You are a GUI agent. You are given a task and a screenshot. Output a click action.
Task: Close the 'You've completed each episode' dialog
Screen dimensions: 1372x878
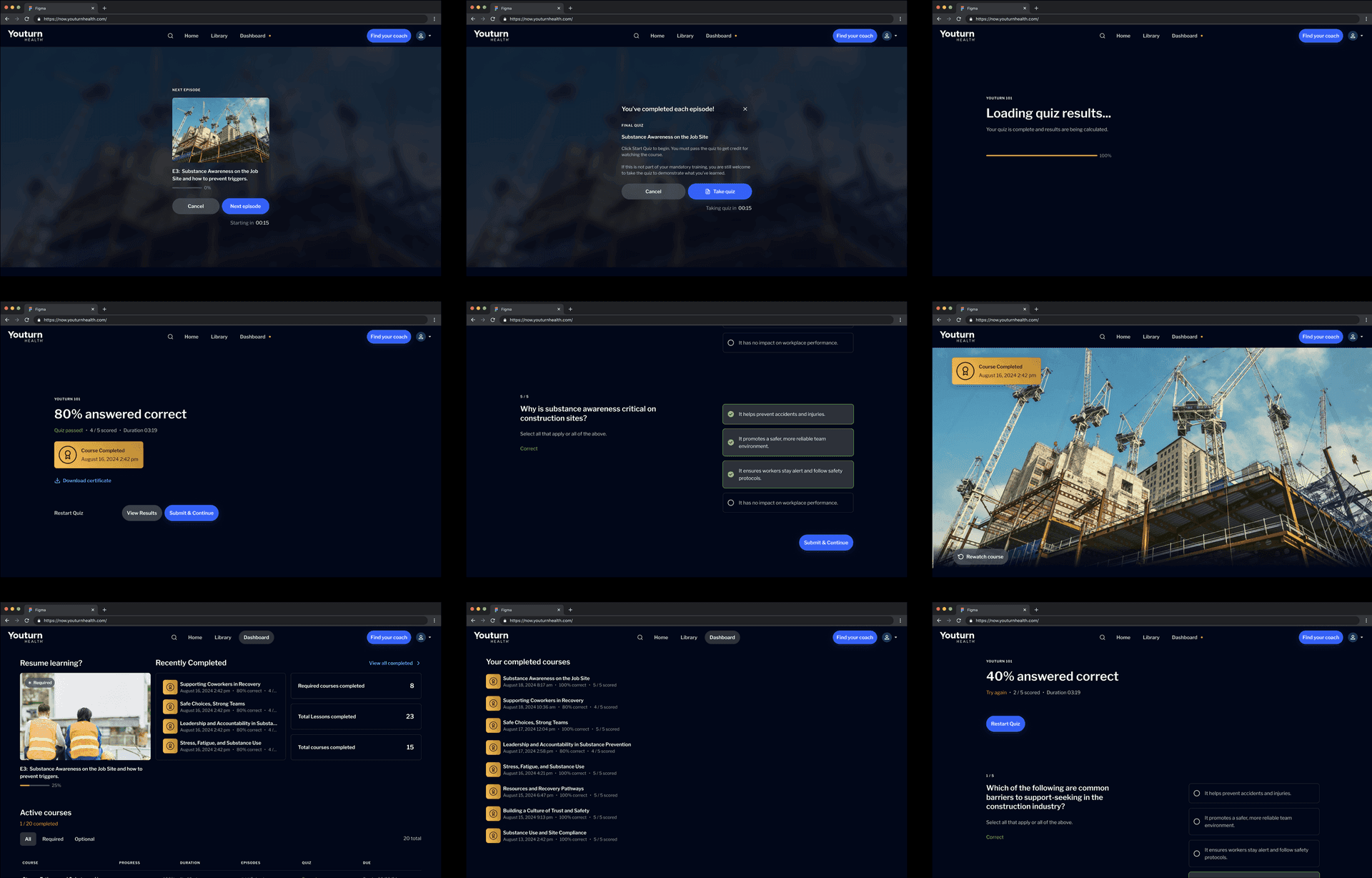tap(745, 109)
